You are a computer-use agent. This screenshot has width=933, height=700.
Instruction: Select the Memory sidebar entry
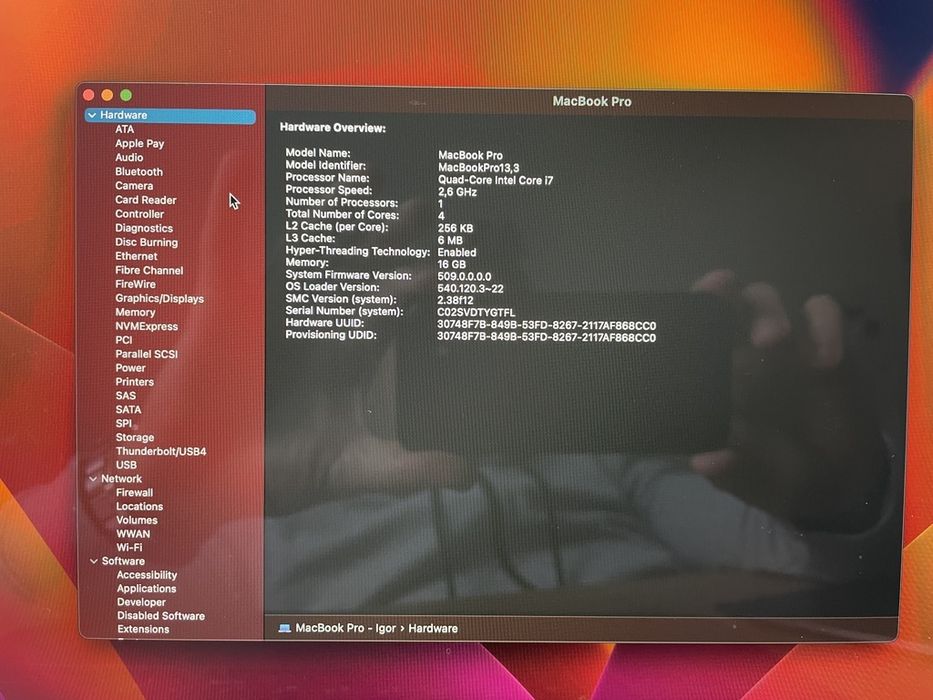coord(135,312)
